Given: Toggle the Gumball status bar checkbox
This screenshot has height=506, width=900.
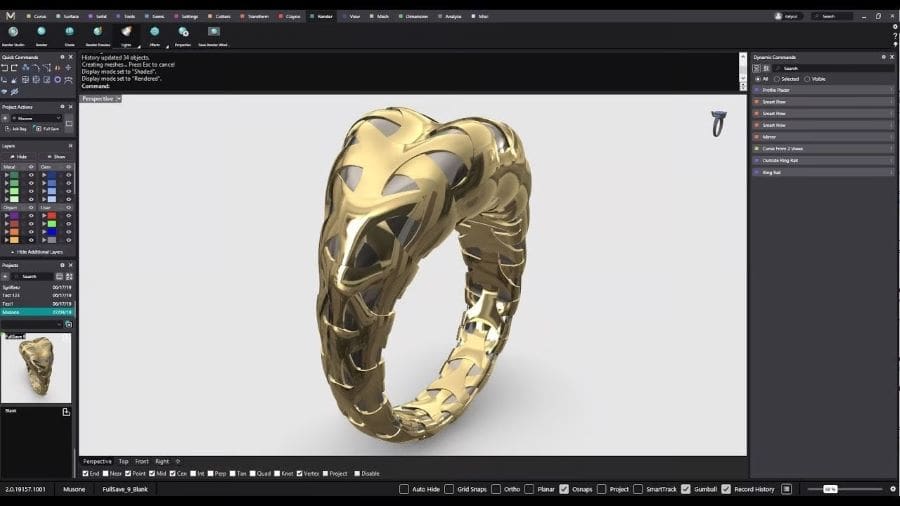Looking at the screenshot, I should 686,489.
